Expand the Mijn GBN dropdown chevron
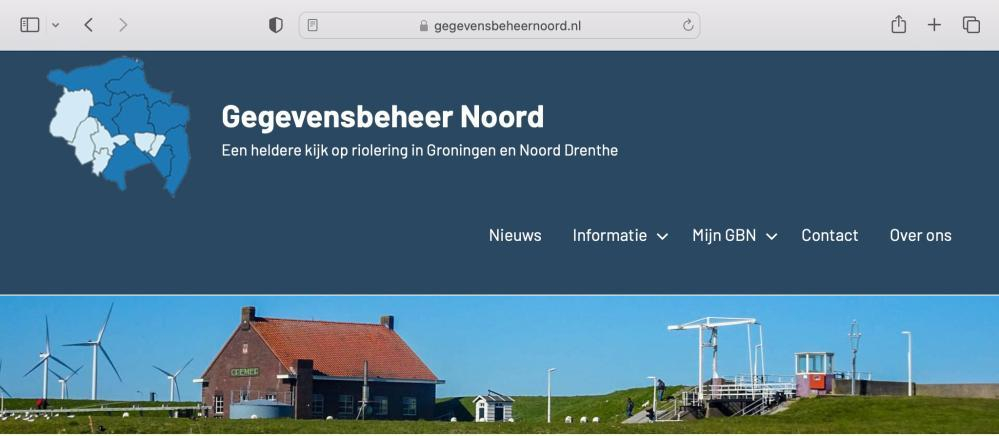Viewport: 999px width, 436px height. pyautogui.click(x=771, y=236)
